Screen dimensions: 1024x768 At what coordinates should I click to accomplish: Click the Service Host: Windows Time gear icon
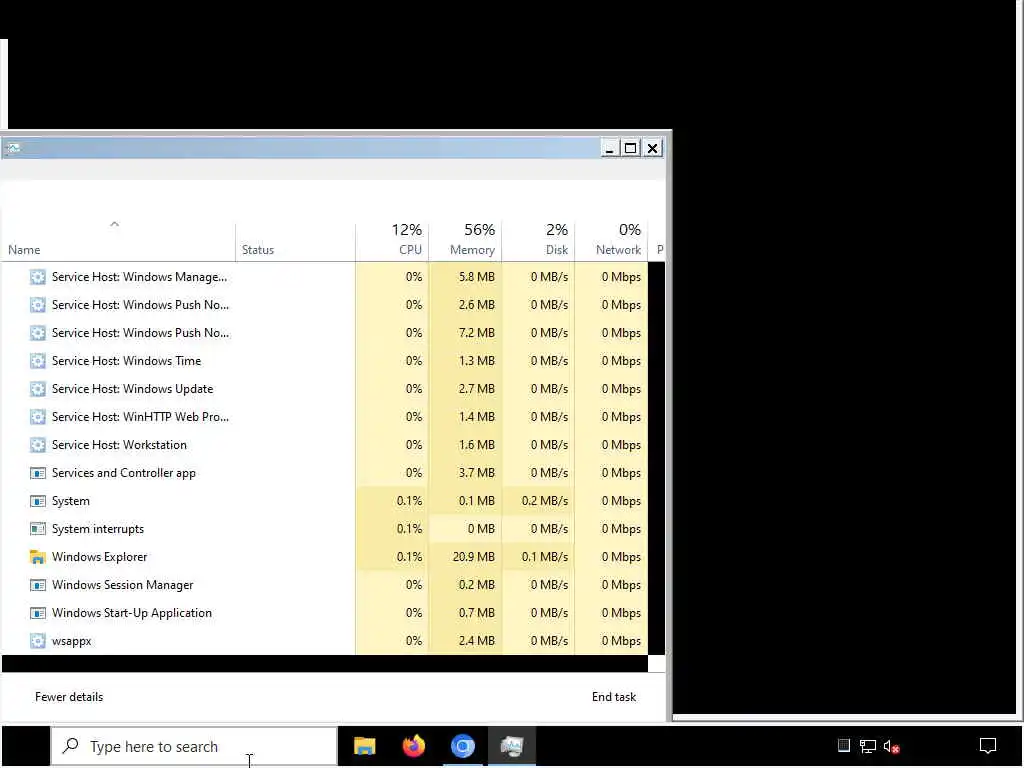coord(38,361)
